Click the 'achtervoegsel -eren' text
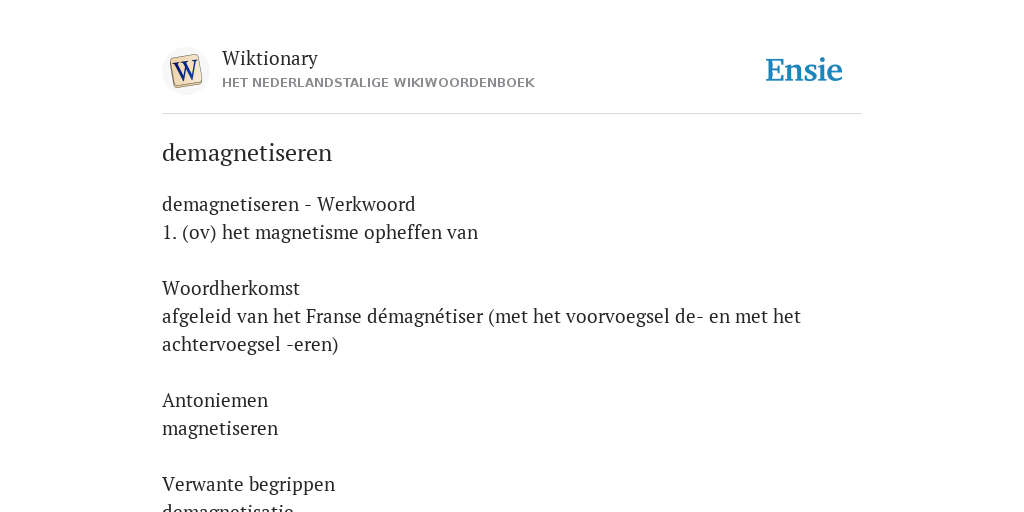1024x512 pixels. [x=248, y=345]
